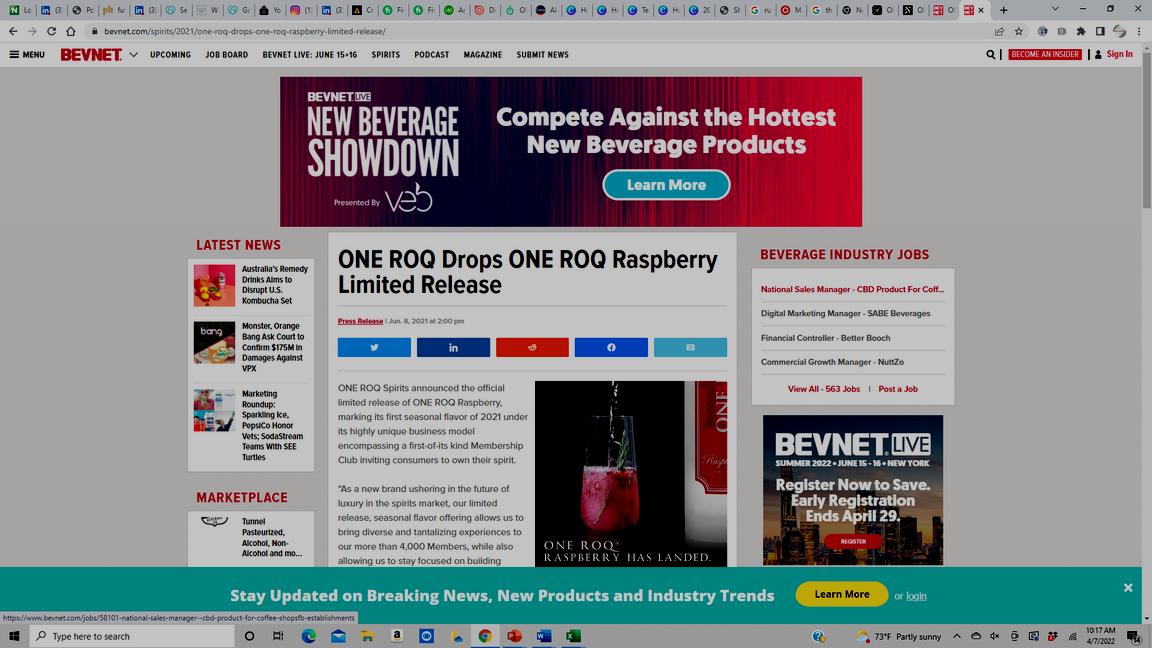1152x648 pixels.
Task: Open Financial Controller - Better Booch job
Action: (x=825, y=338)
